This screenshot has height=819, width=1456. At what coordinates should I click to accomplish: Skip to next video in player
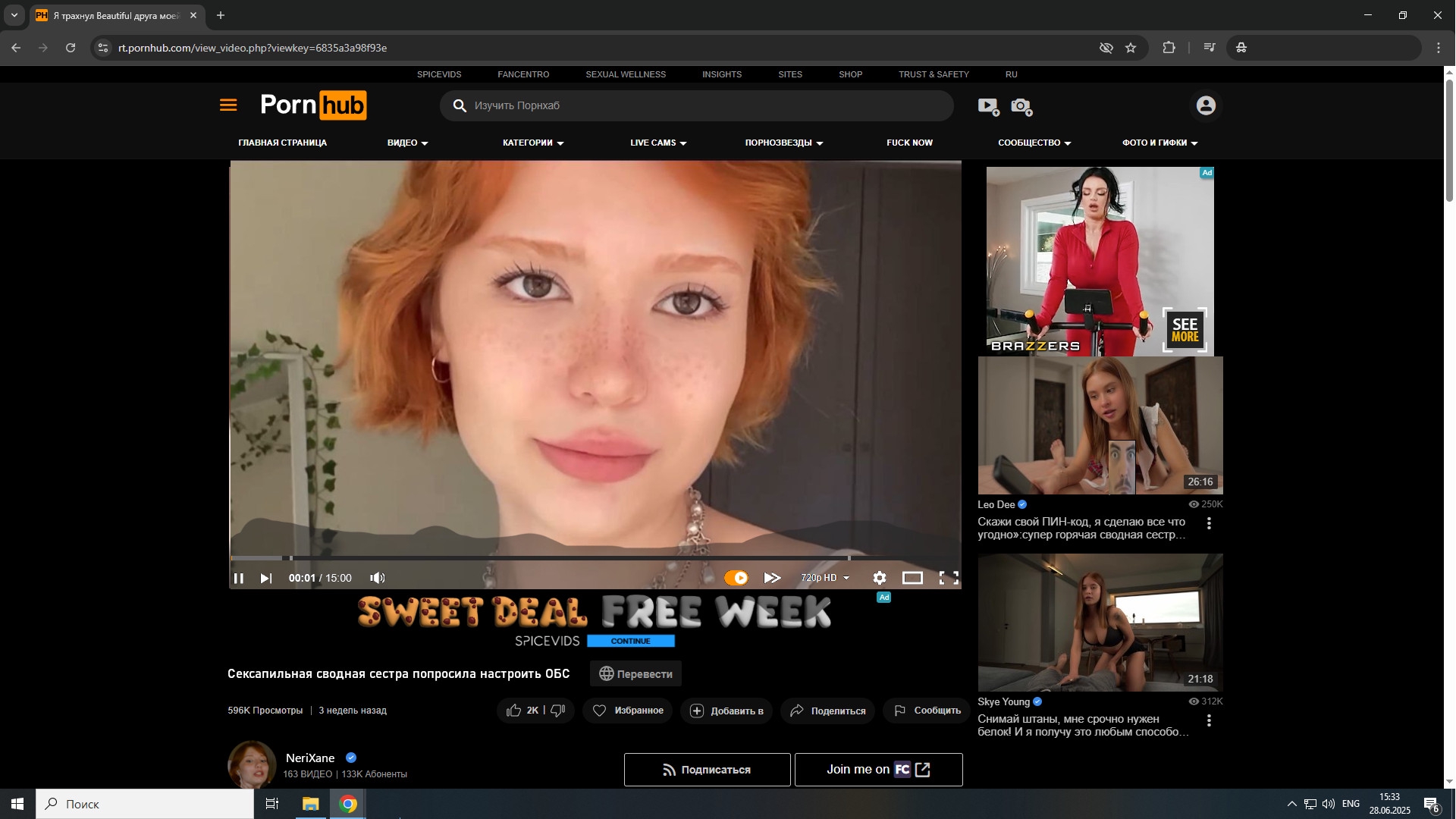(x=265, y=579)
